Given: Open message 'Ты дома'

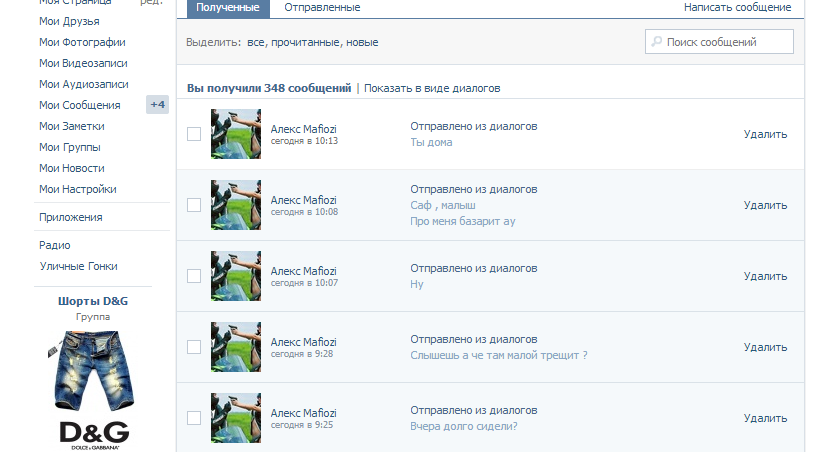Looking at the screenshot, I should pos(431,142).
